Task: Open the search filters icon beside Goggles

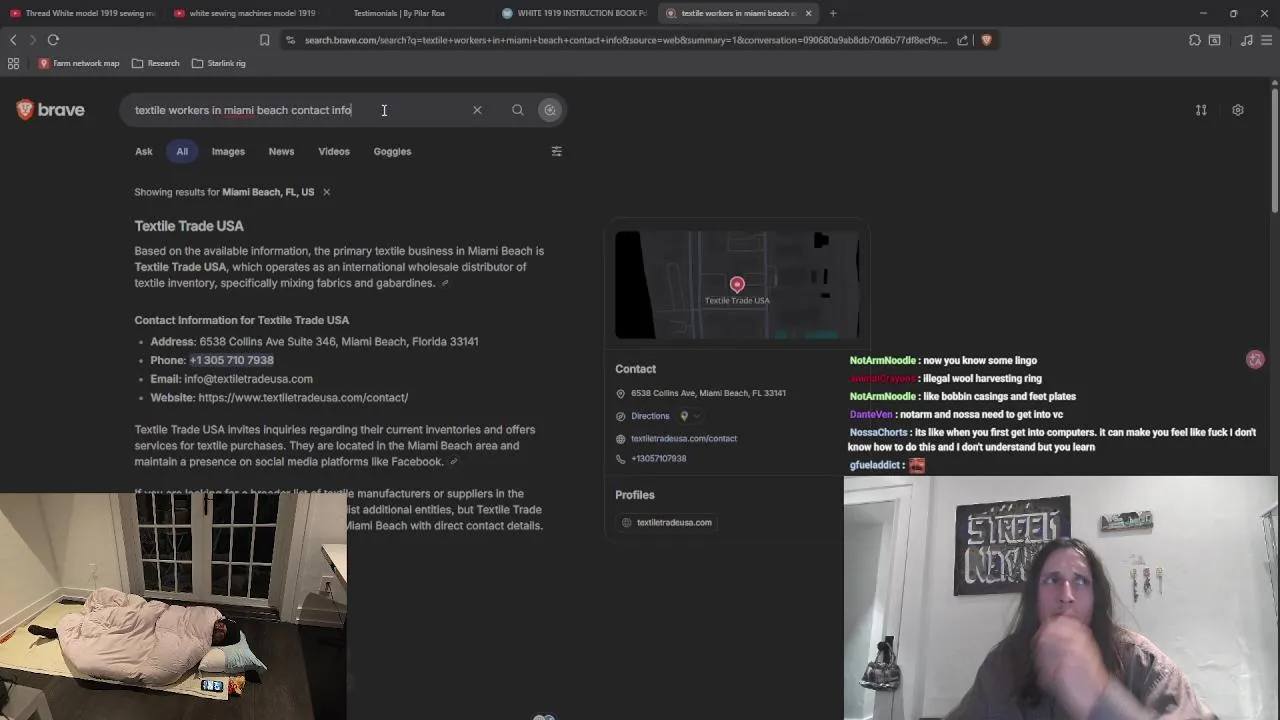Action: [557, 151]
